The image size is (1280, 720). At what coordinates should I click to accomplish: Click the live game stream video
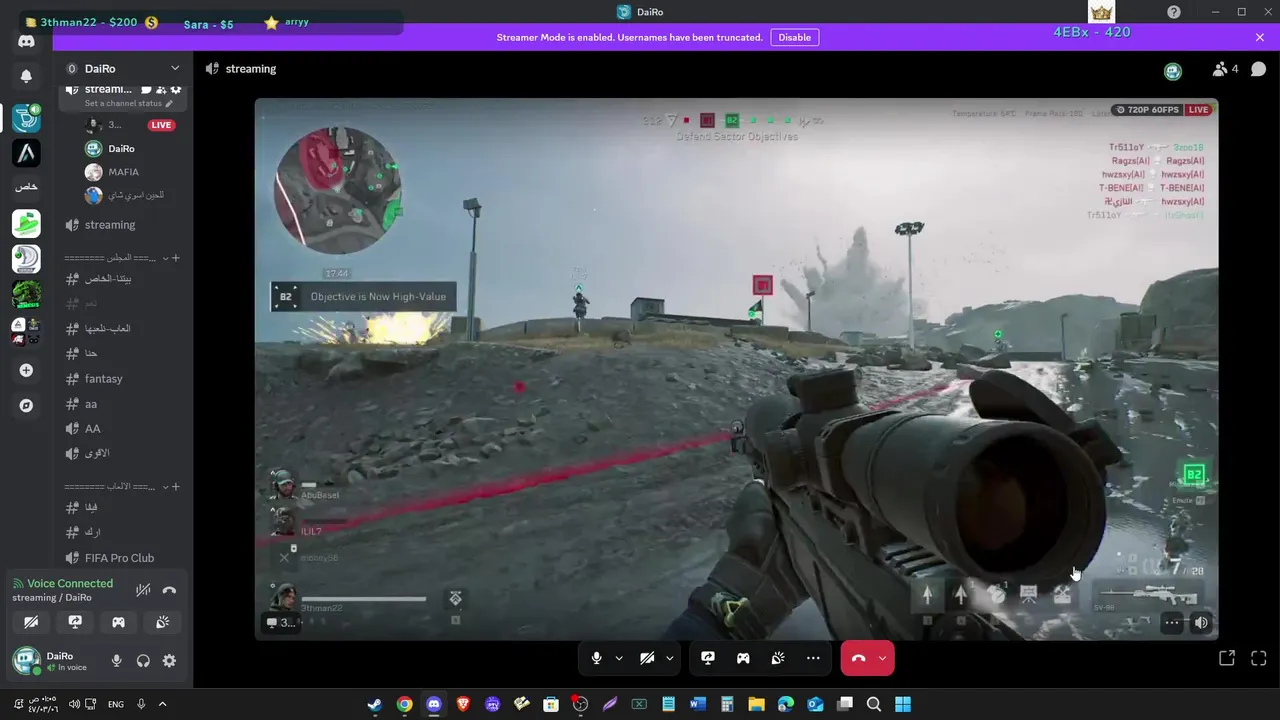[x=736, y=369]
